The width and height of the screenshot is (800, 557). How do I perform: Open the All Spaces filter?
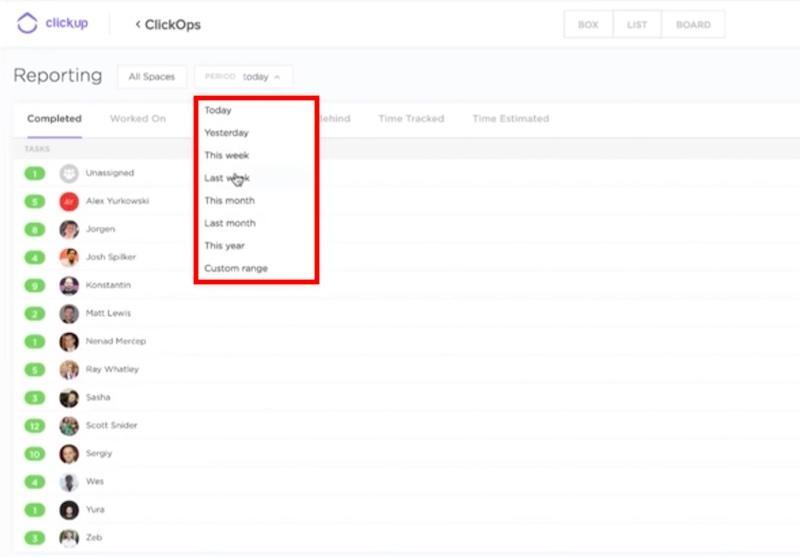coord(152,77)
